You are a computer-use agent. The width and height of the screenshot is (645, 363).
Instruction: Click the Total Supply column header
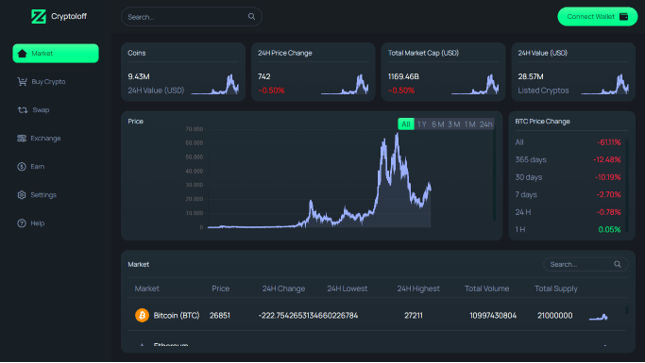point(556,289)
